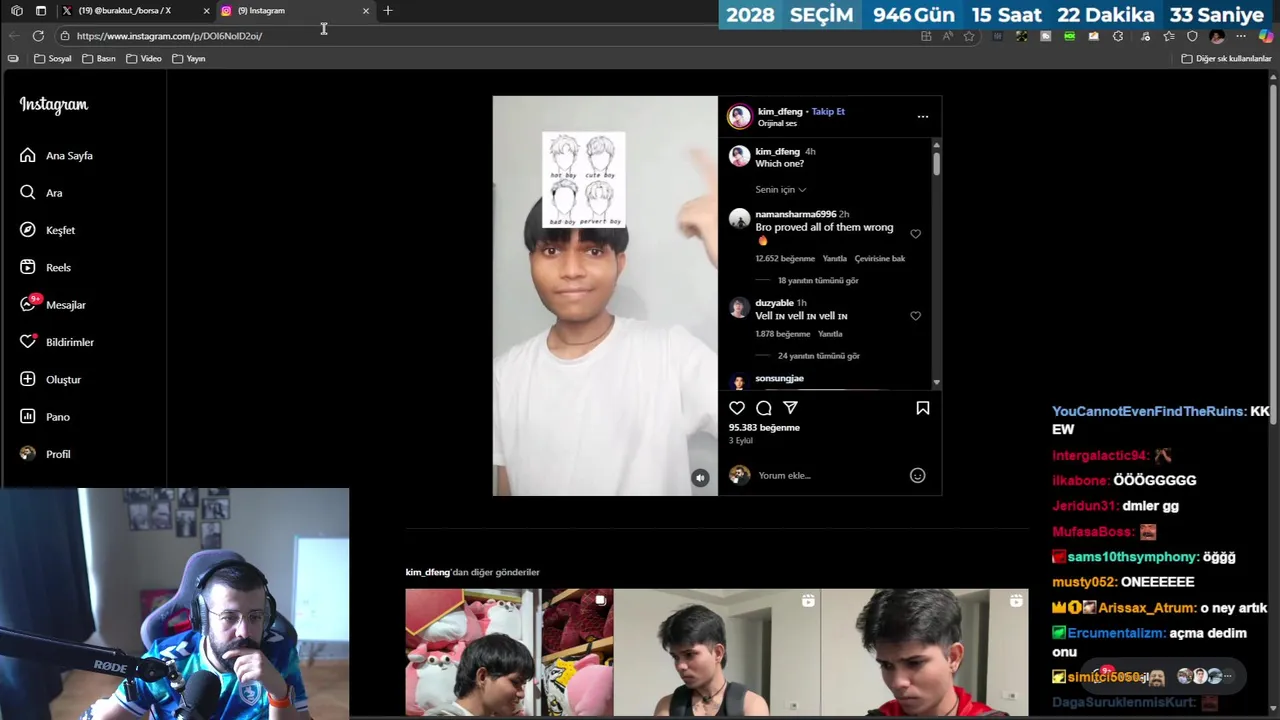Click Oluştur to create a post
This screenshot has height=720, width=1280.
[x=50, y=380]
